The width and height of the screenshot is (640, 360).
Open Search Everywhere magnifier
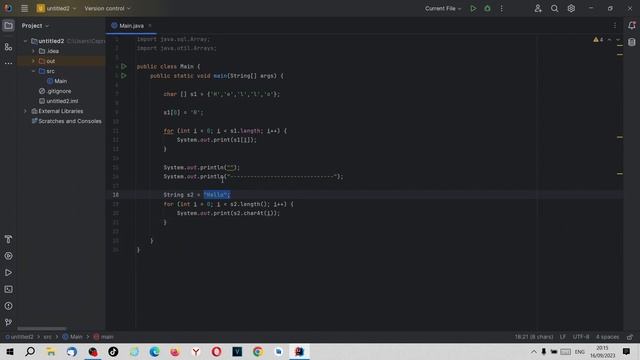[x=554, y=8]
